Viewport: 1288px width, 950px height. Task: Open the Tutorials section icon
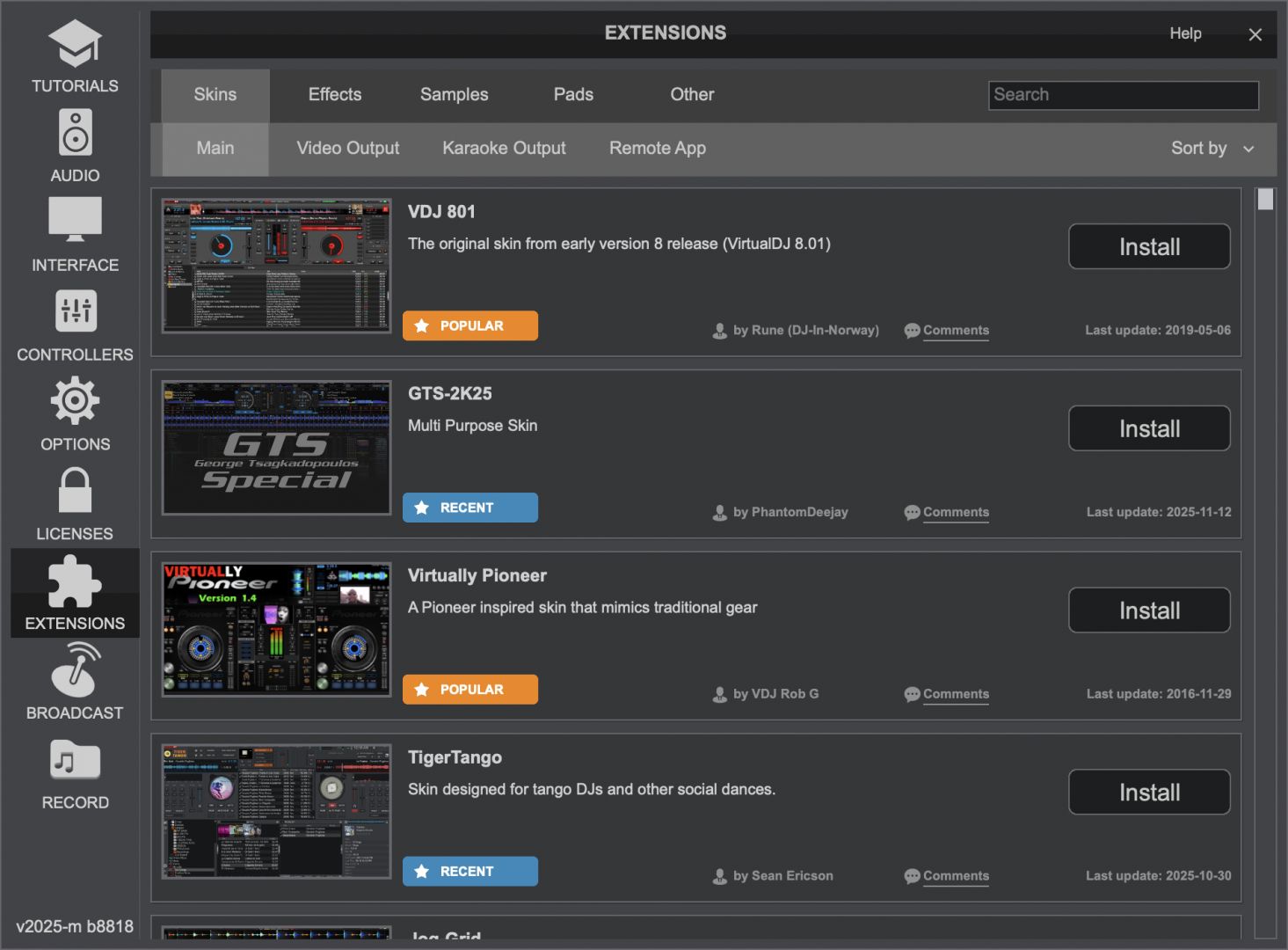75,44
